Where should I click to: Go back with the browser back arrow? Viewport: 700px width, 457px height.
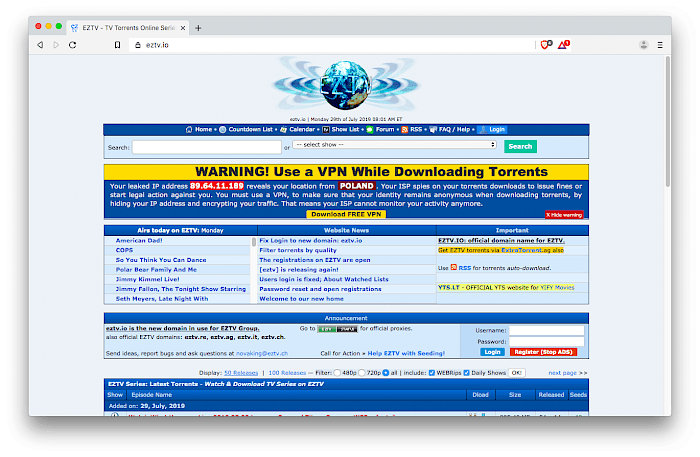[40, 45]
